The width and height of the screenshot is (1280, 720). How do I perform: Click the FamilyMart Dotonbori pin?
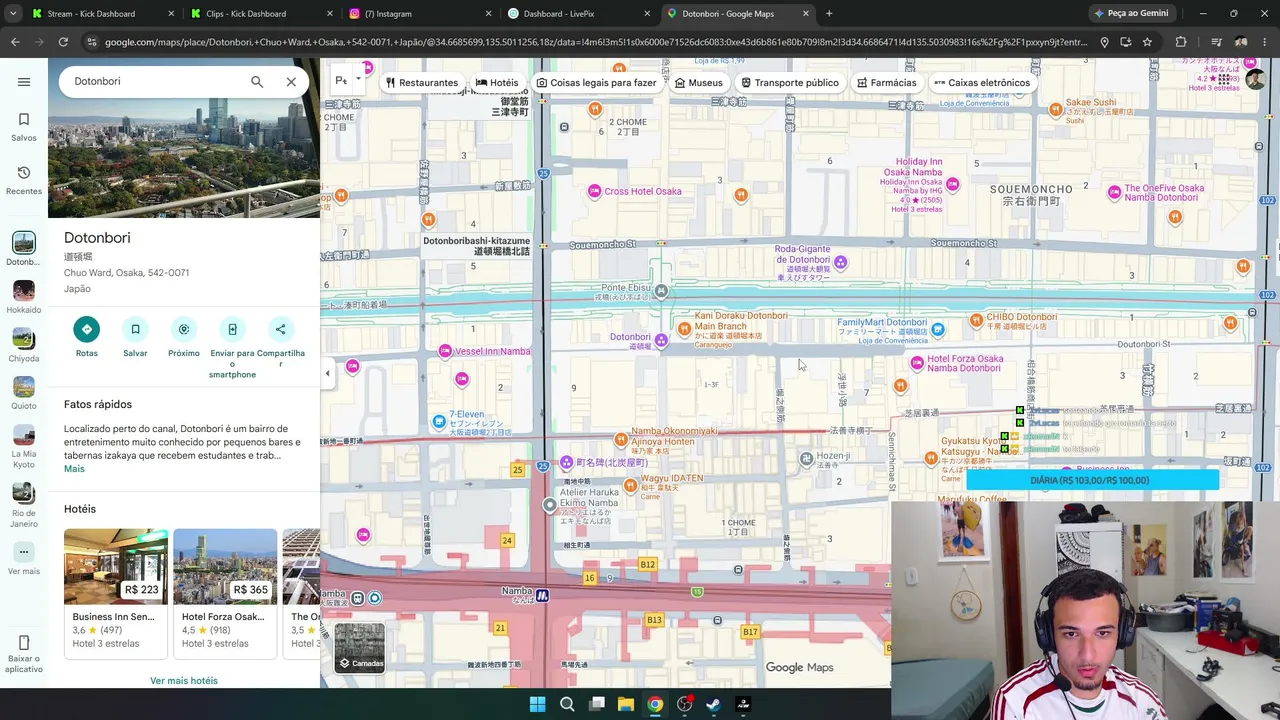937,329
